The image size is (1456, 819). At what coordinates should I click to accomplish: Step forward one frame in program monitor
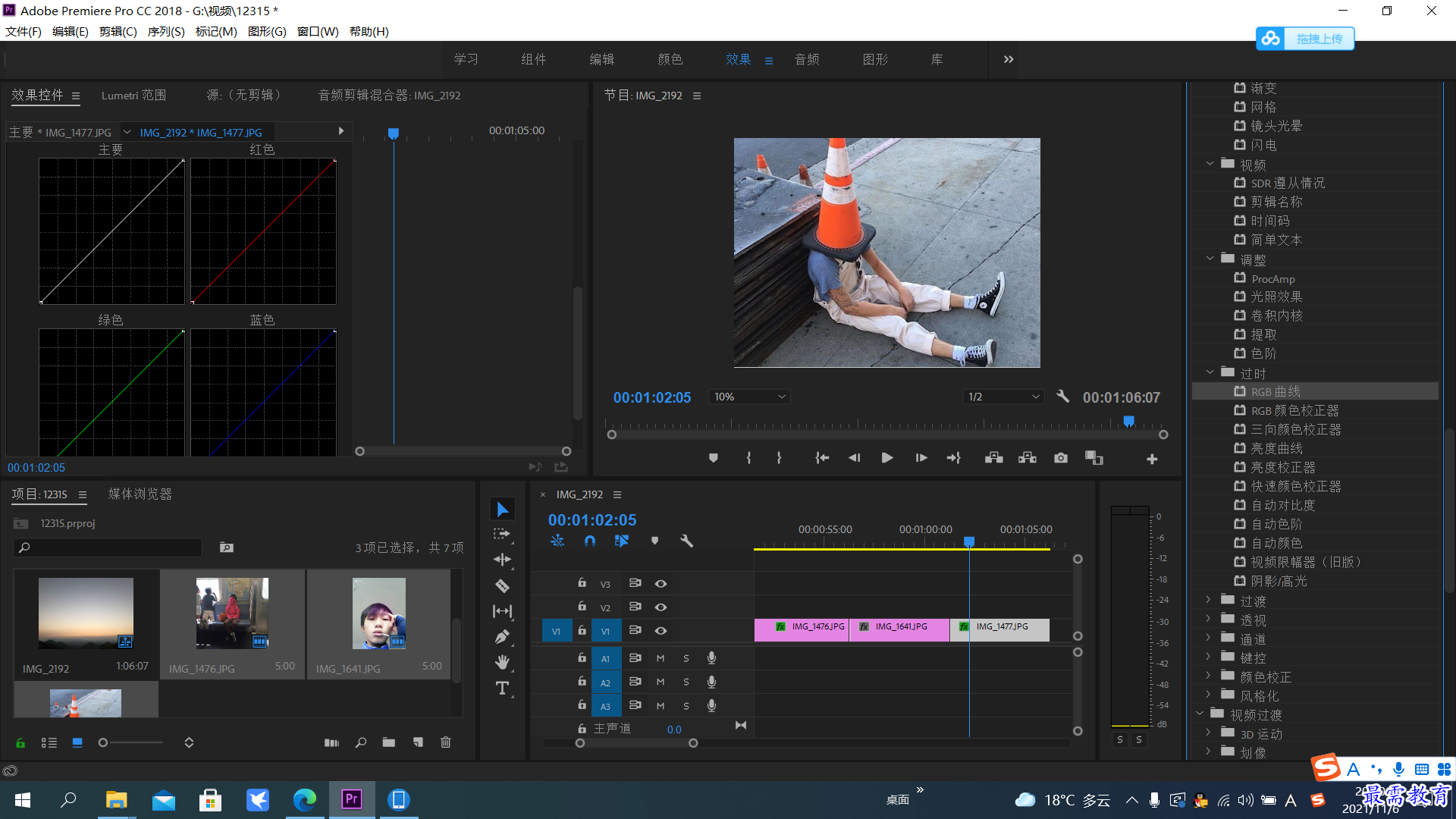(x=921, y=458)
